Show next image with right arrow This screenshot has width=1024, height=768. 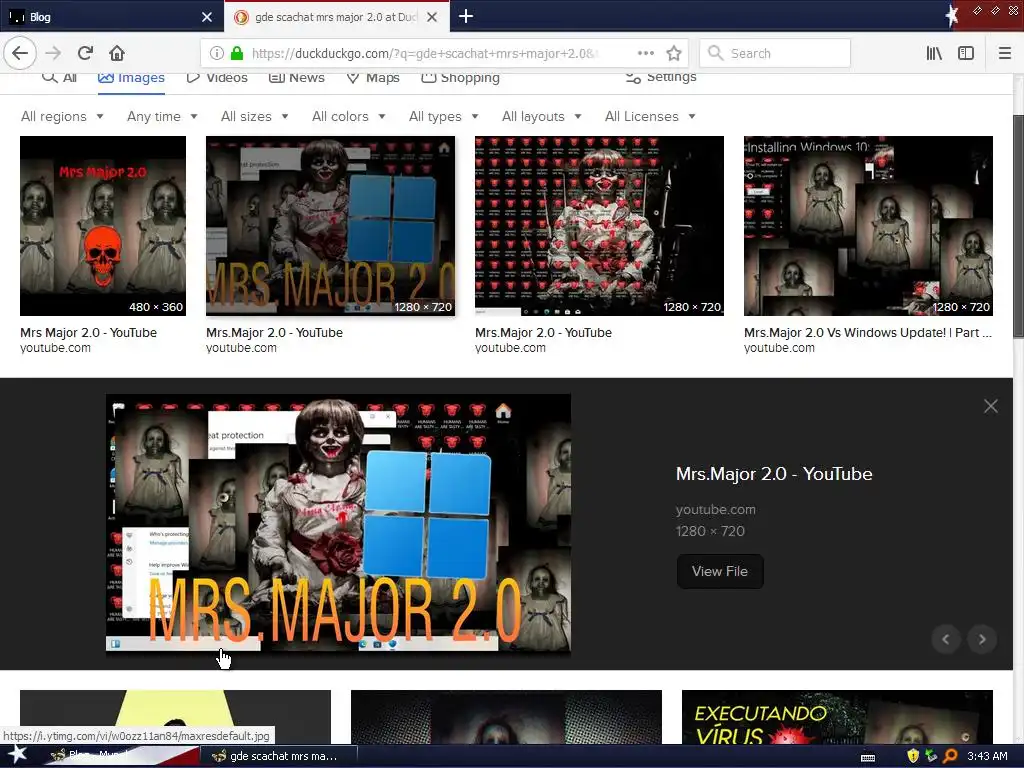(982, 639)
